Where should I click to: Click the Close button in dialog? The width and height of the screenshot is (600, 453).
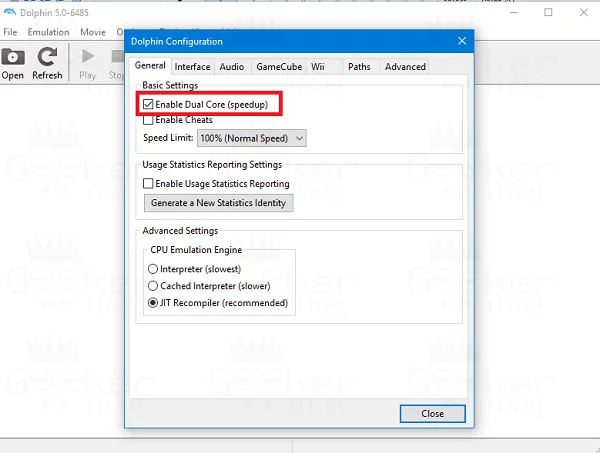coord(433,414)
